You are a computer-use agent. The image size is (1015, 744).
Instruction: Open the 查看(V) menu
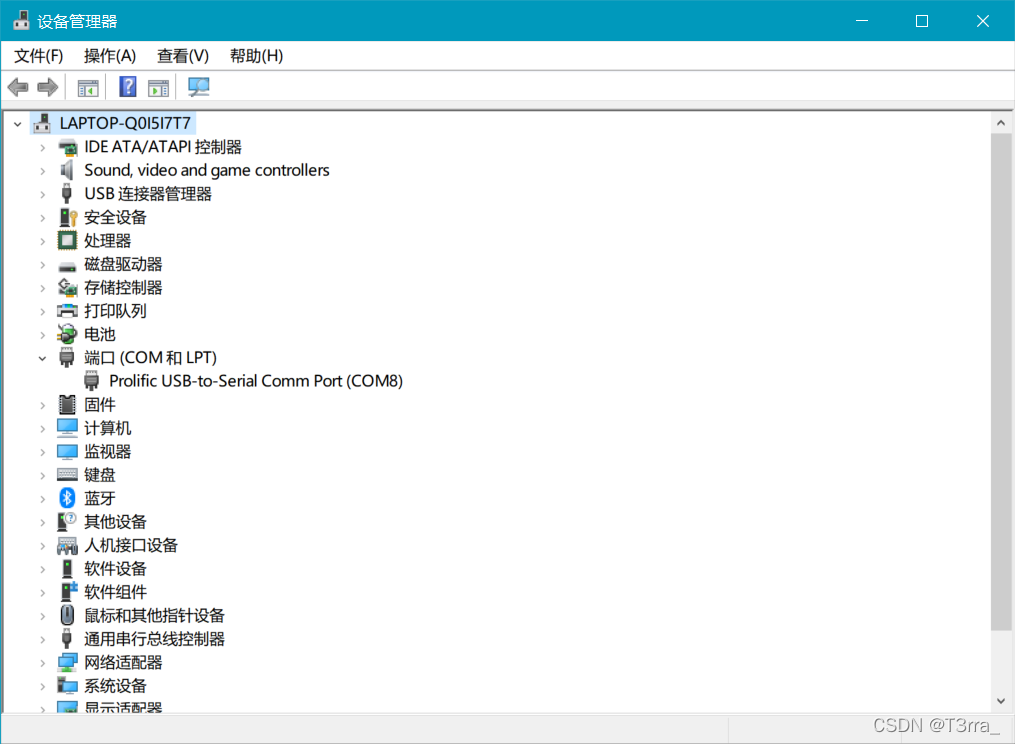click(183, 56)
